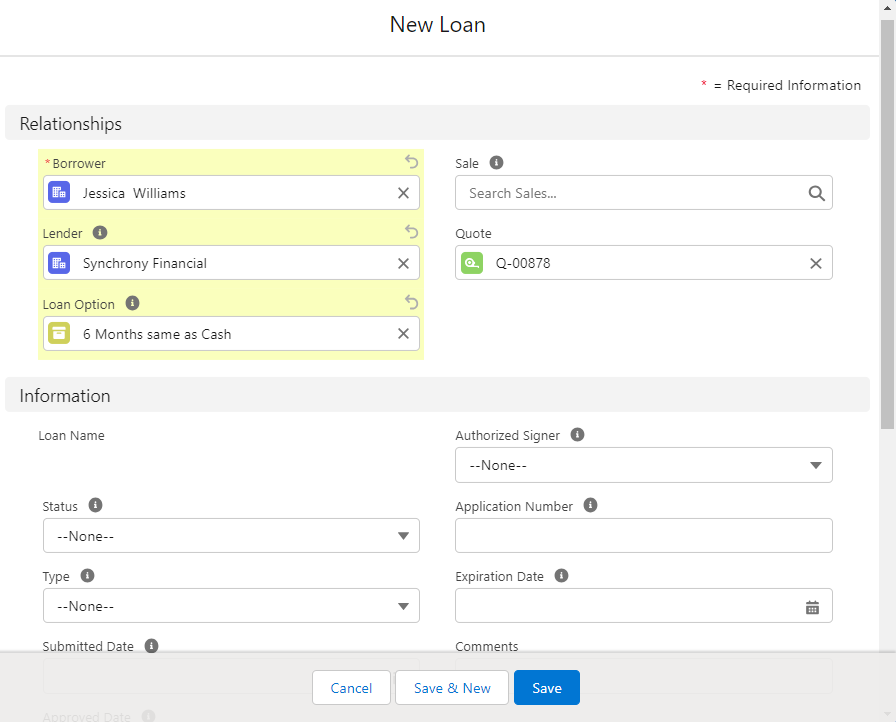Click inside the Loan Name field
Image resolution: width=896 pixels, height=722 pixels.
tap(230, 463)
